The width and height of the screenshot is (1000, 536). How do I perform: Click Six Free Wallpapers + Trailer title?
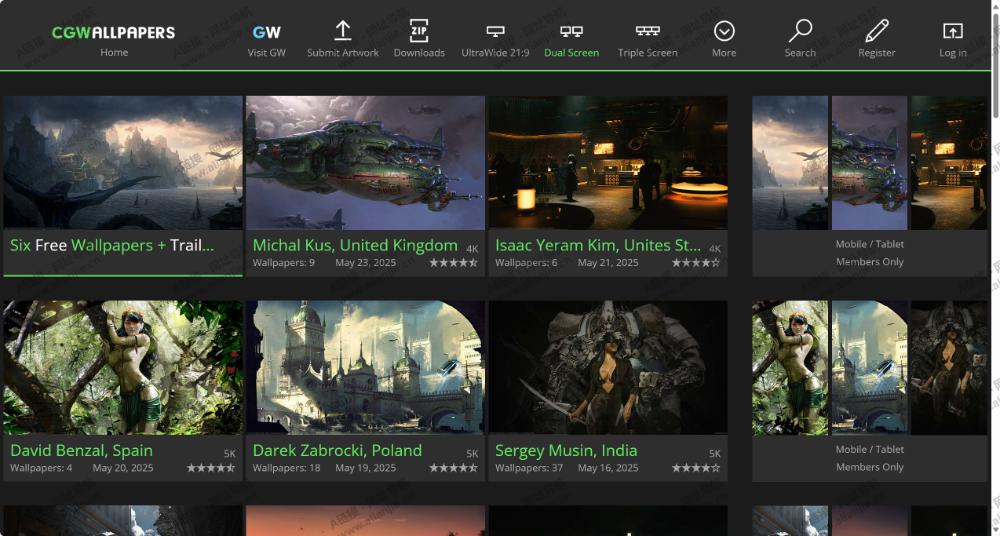tap(112, 246)
